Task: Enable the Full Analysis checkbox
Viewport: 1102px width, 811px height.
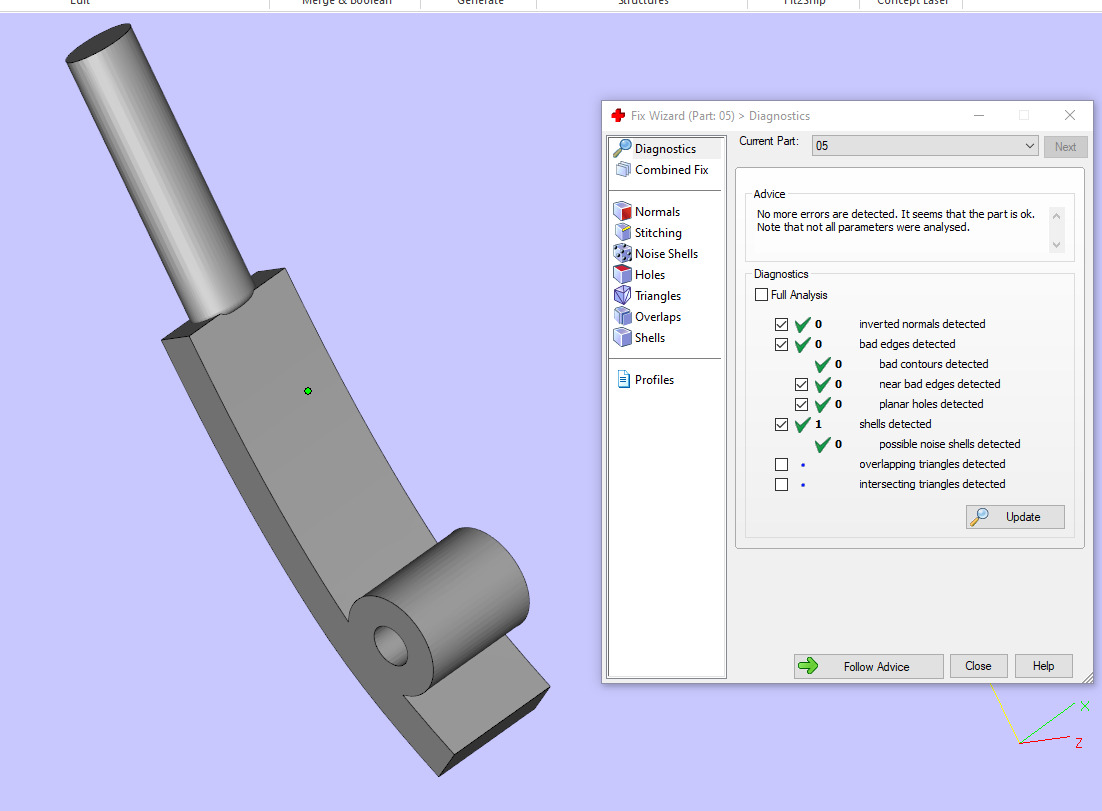Action: click(761, 294)
